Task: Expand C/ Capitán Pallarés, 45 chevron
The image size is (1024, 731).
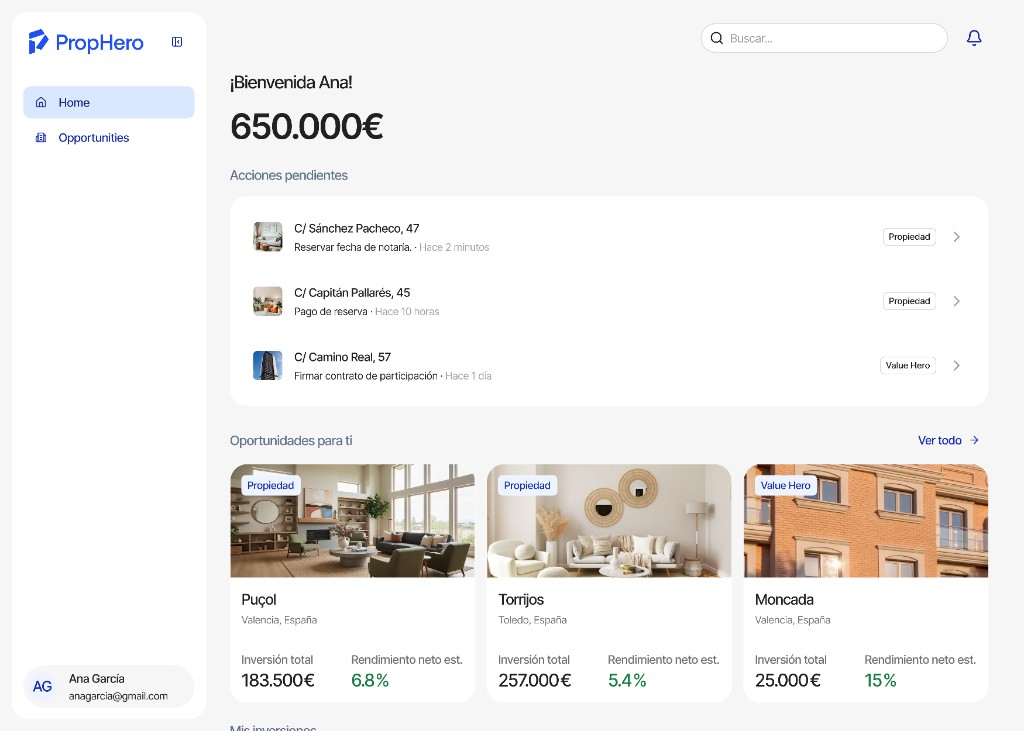Action: click(x=956, y=301)
